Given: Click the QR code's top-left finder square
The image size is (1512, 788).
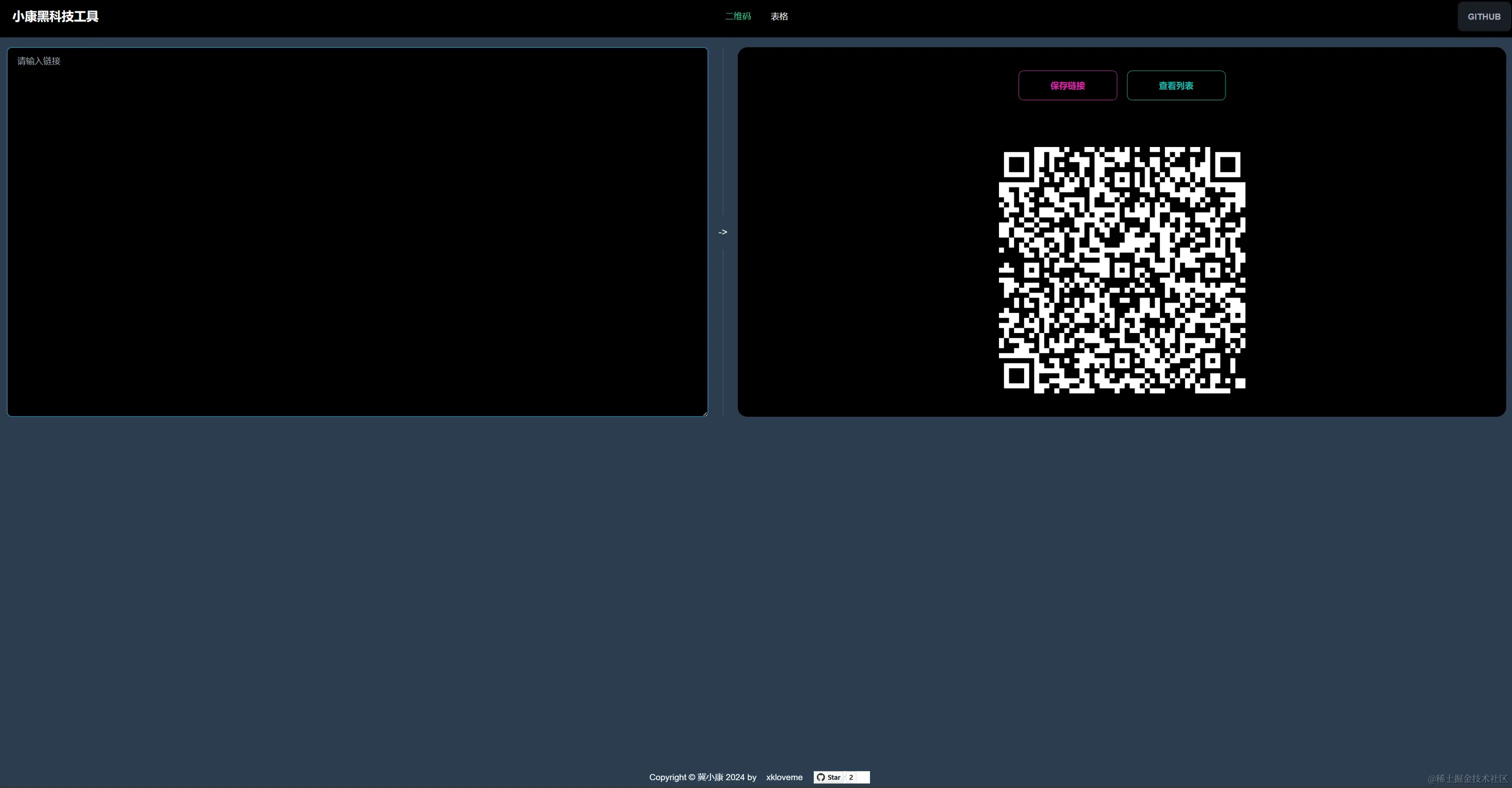Looking at the screenshot, I should coord(1016,165).
